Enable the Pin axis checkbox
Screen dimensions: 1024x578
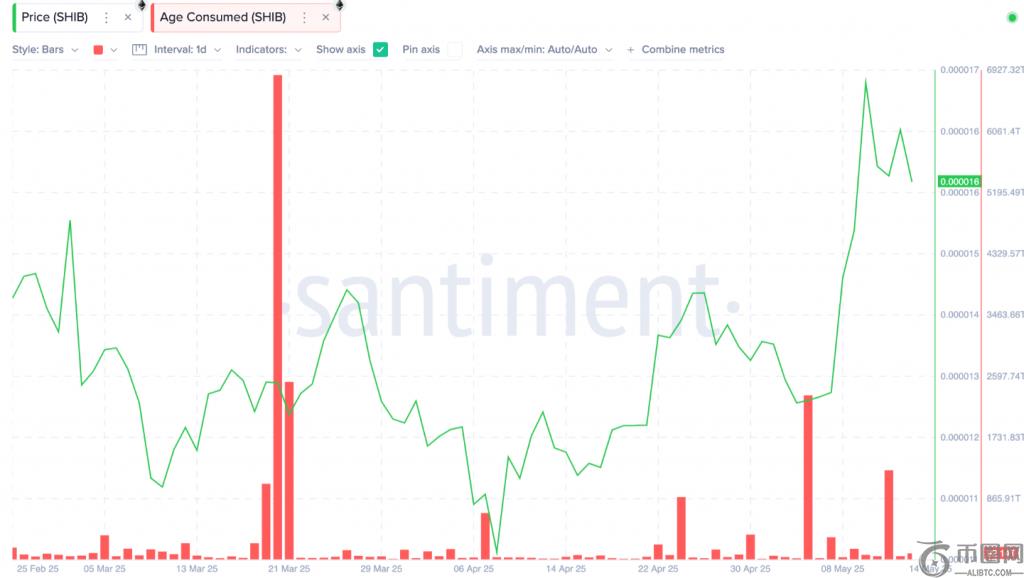(x=454, y=49)
